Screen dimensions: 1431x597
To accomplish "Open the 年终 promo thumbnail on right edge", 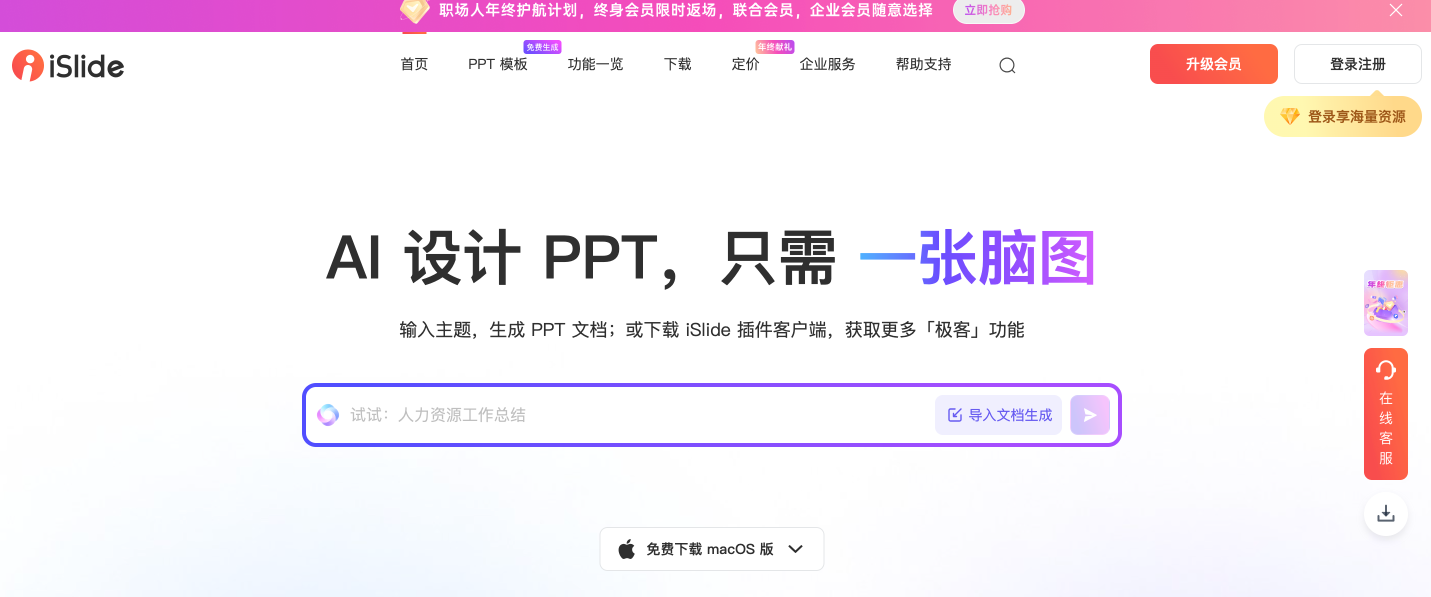I will pyautogui.click(x=1386, y=303).
